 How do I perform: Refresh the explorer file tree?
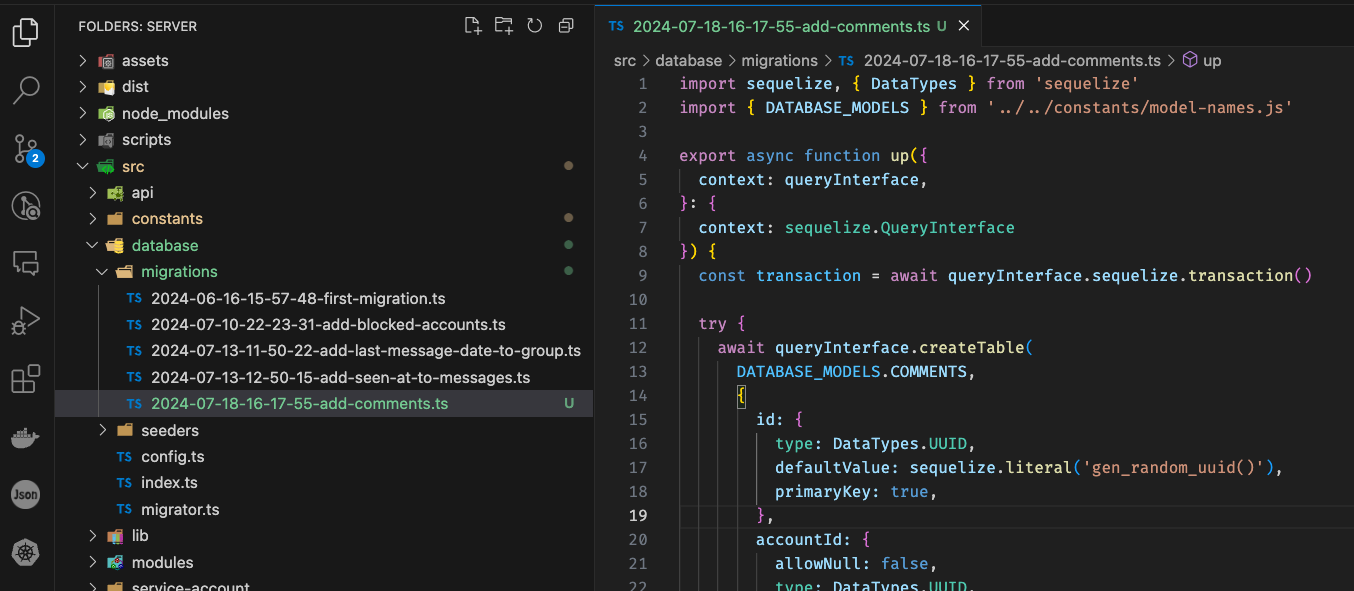coord(535,26)
